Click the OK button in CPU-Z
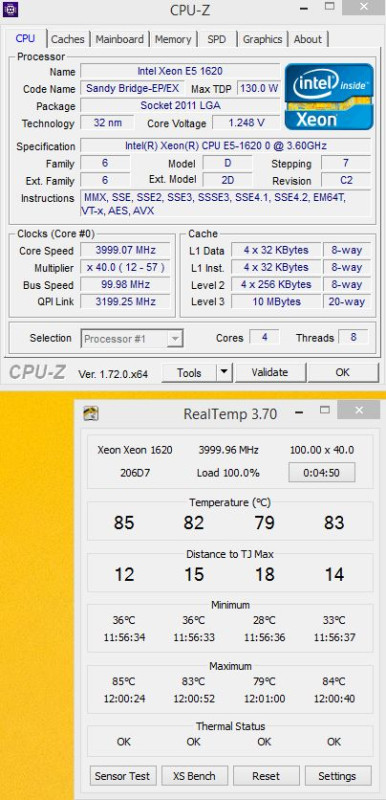Image resolution: width=386 pixels, height=800 pixels. [x=343, y=372]
